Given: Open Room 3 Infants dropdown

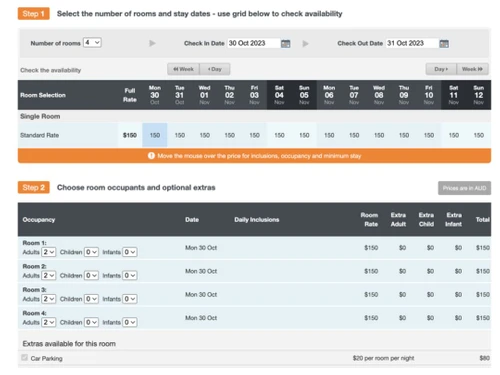Looking at the screenshot, I should pyautogui.click(x=130, y=299).
